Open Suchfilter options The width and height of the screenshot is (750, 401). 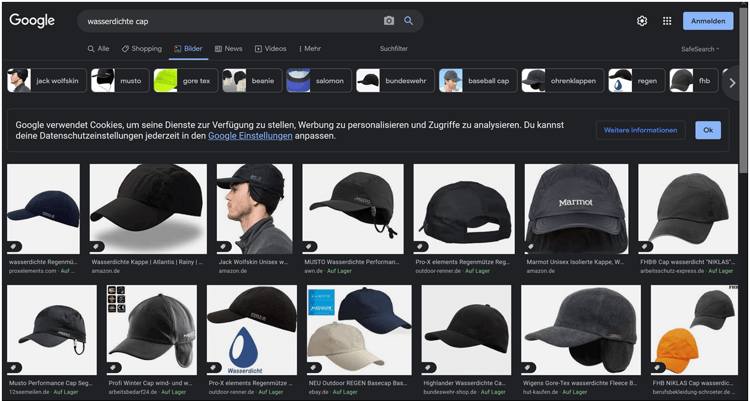pyautogui.click(x=394, y=49)
